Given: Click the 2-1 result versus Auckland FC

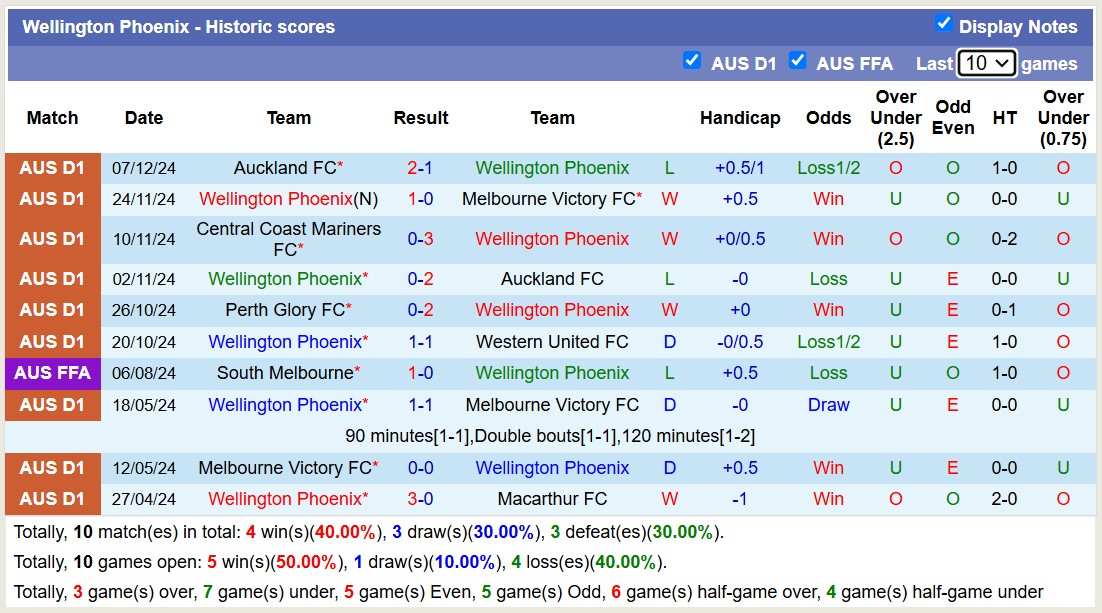Looking at the screenshot, I should 420,168.
